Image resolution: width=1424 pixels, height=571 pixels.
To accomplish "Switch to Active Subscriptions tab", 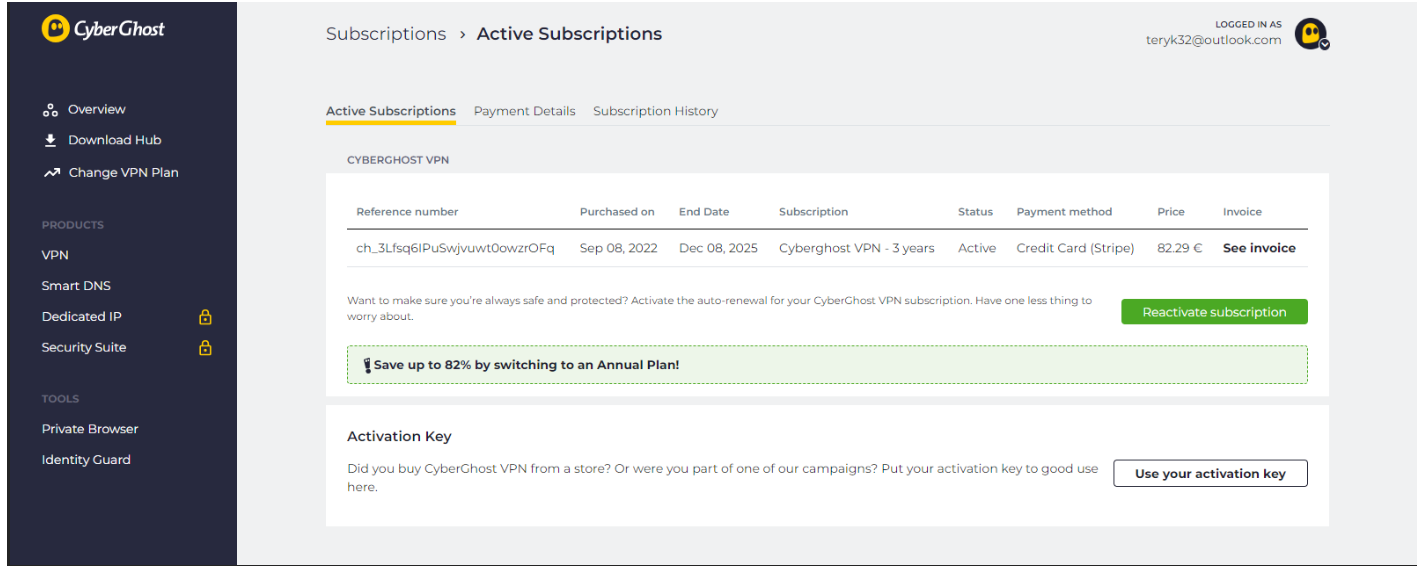I will coord(391,111).
